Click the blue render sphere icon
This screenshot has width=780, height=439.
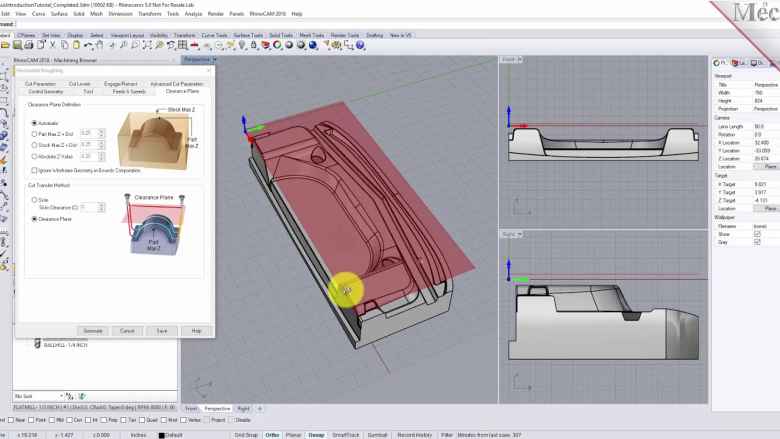[312, 46]
